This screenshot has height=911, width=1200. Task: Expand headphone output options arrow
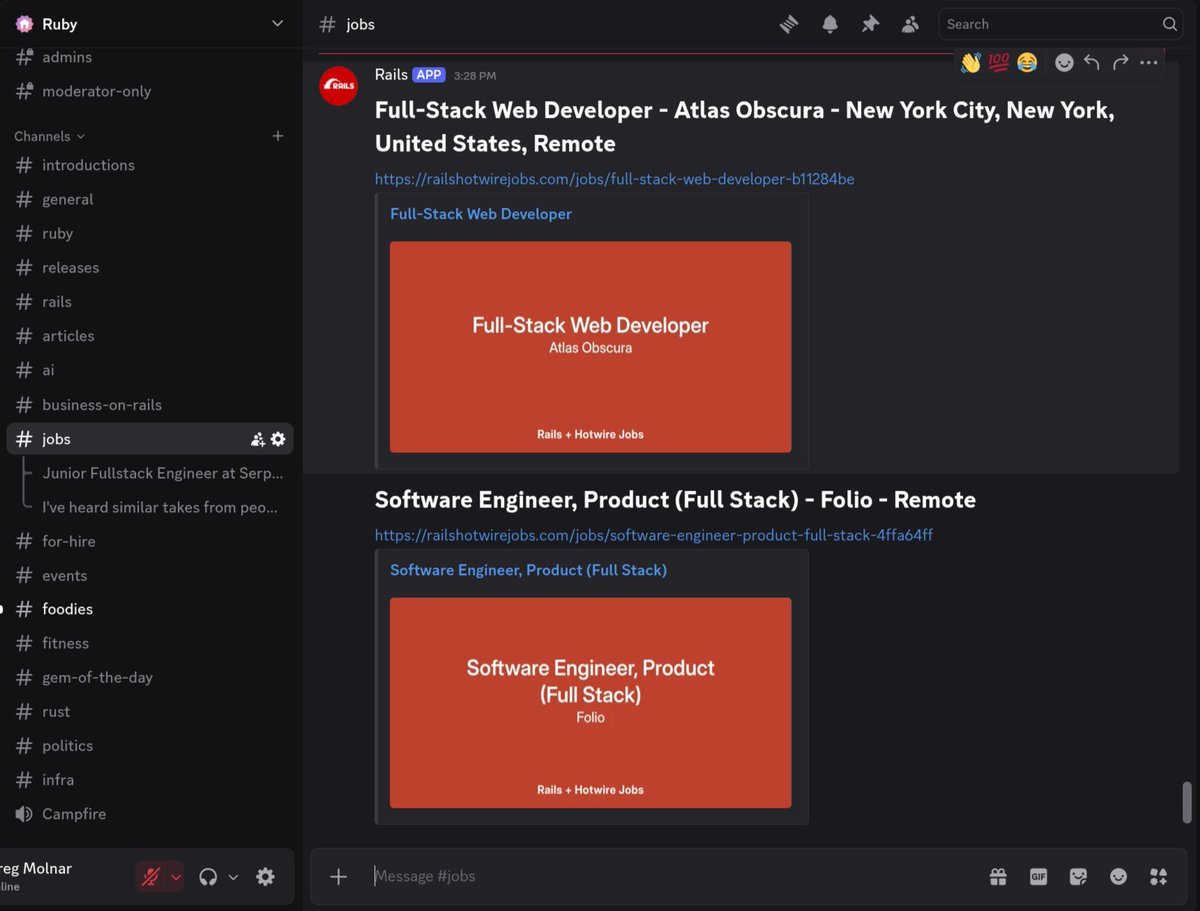pyautogui.click(x=233, y=877)
